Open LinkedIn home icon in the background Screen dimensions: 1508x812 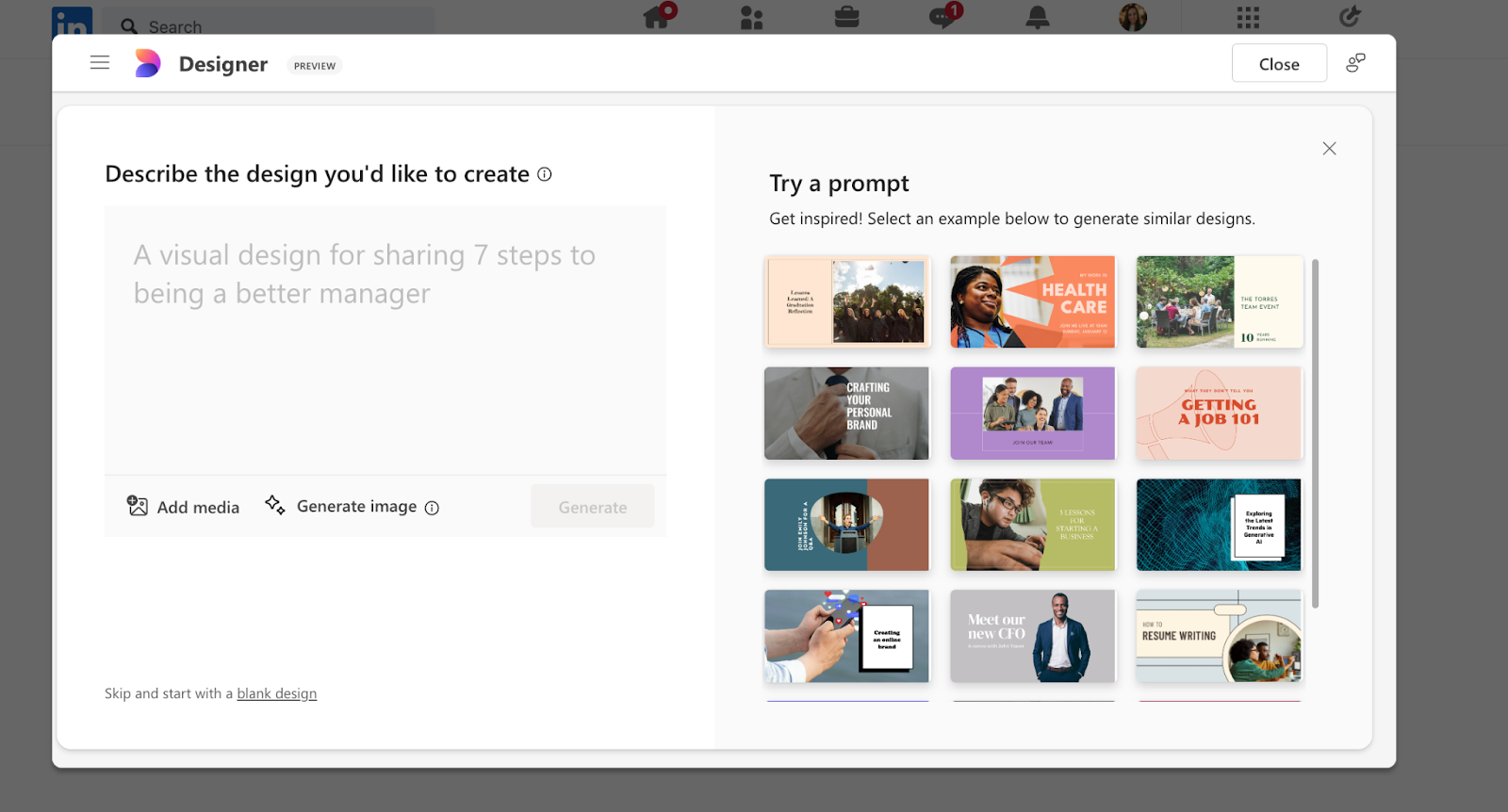click(x=658, y=16)
